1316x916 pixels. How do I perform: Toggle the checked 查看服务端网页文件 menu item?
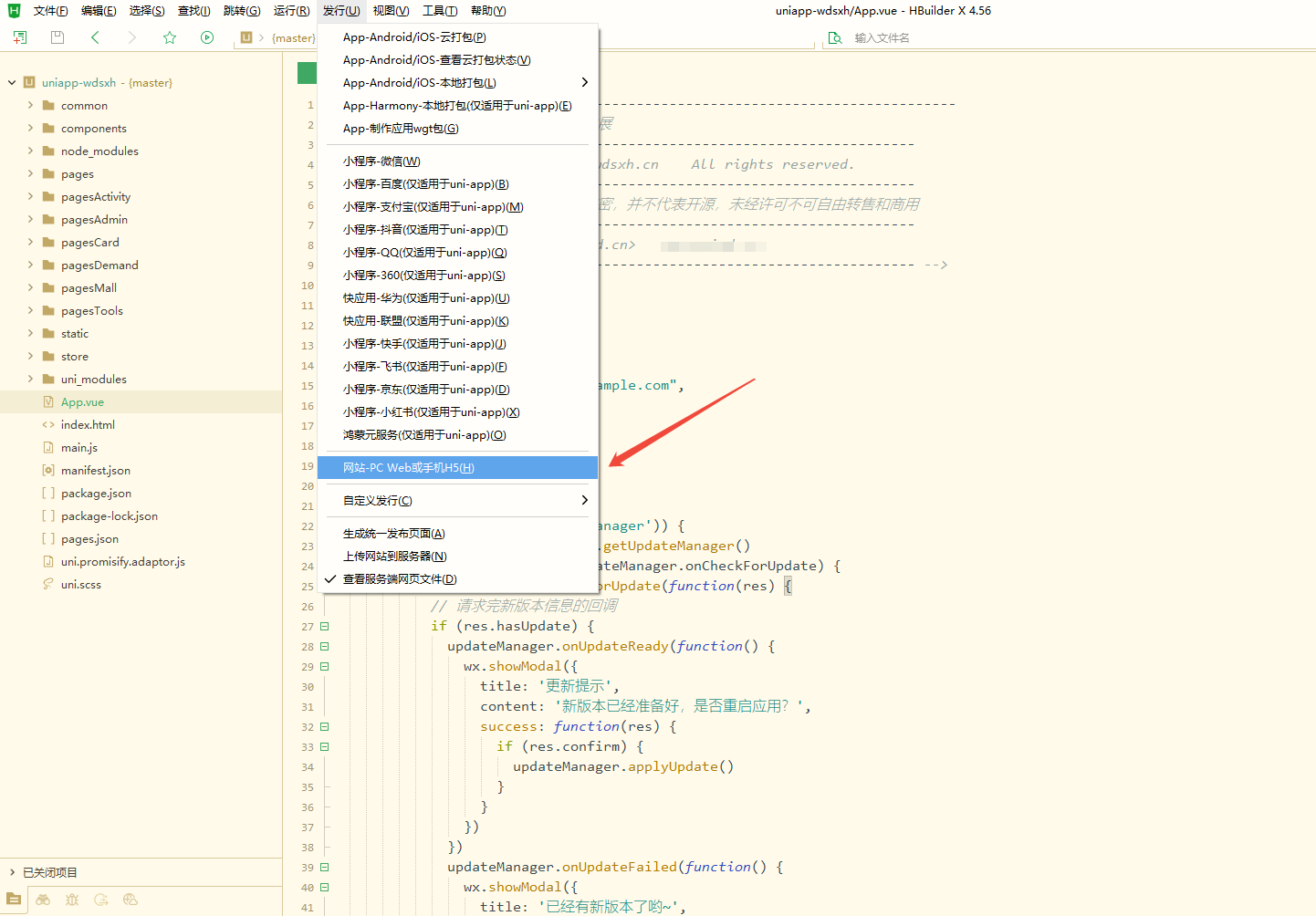tap(457, 578)
